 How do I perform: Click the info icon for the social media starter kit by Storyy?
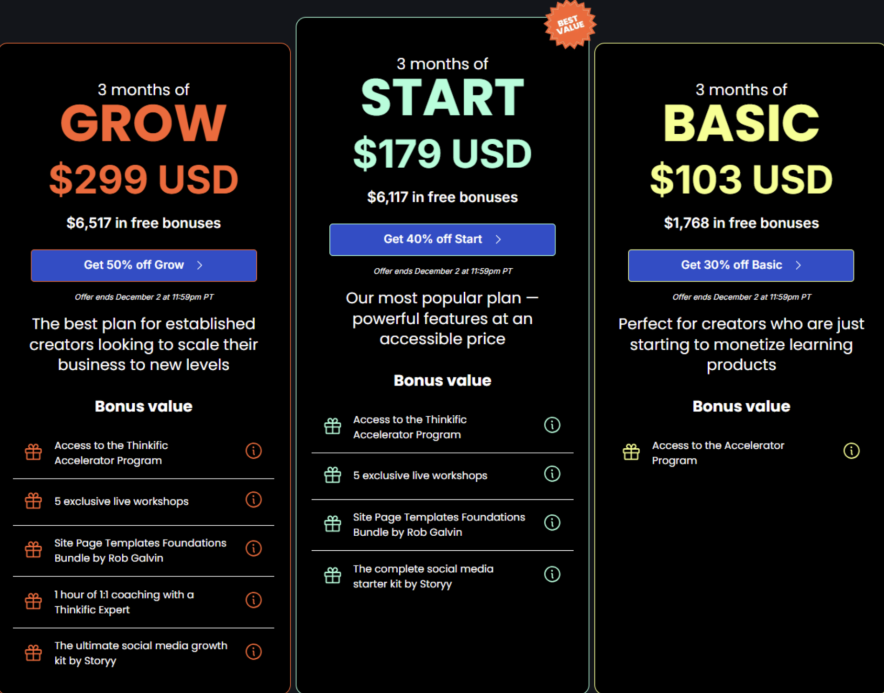pos(552,574)
